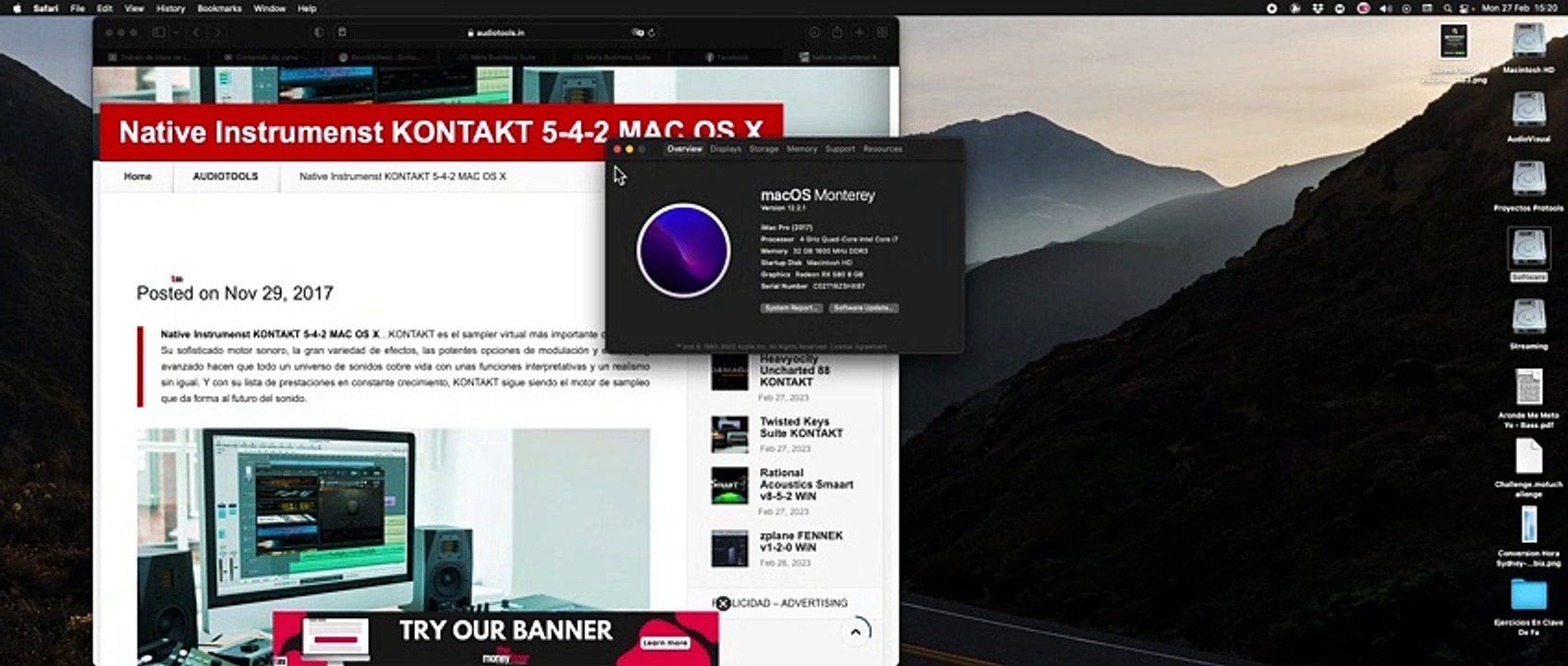Open Spotlight search magnifier
The height and width of the screenshot is (666, 1568).
click(x=1448, y=8)
